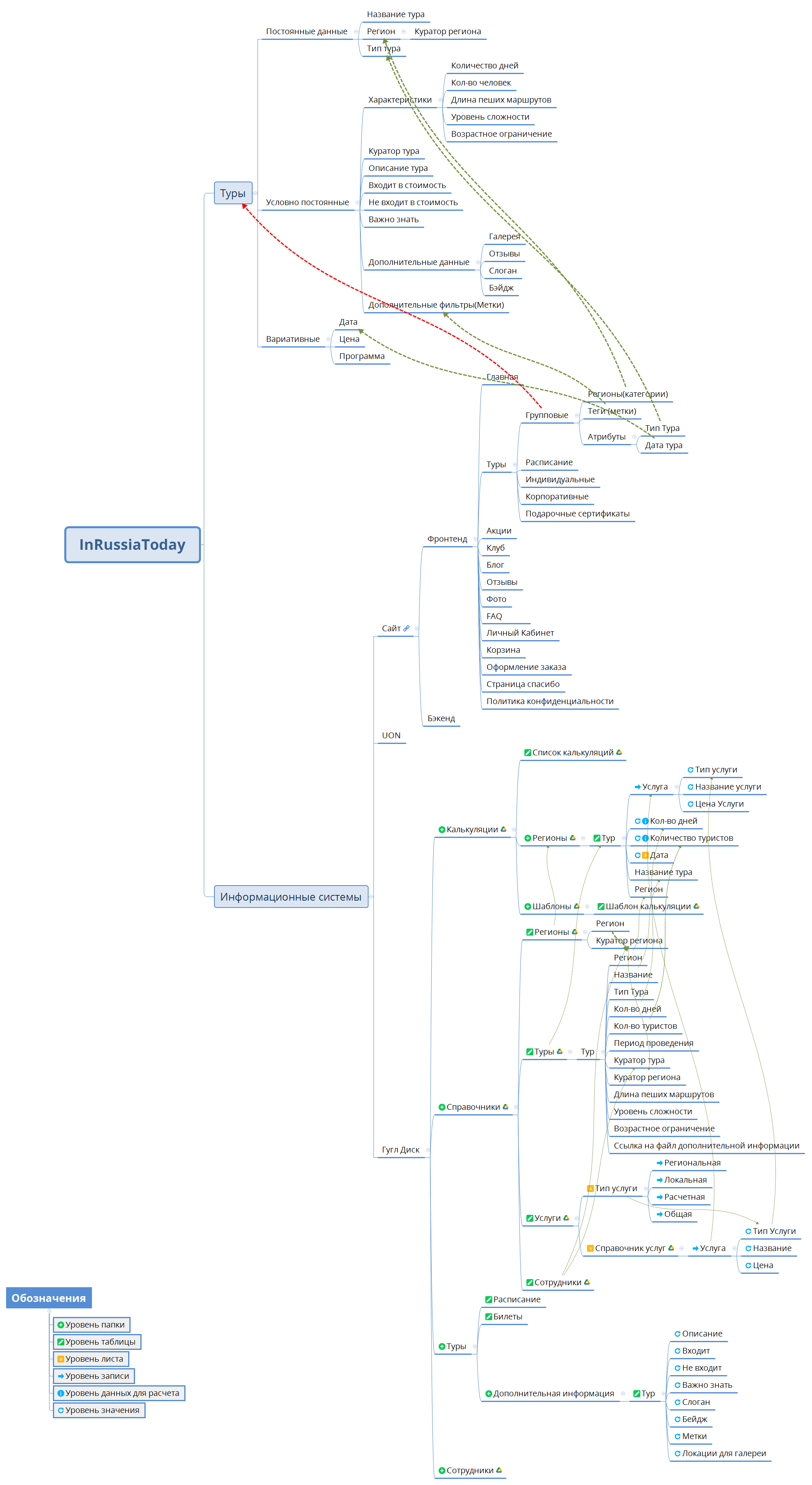
Task: Click the green plus icon at Справочники
Action: coord(441,1107)
